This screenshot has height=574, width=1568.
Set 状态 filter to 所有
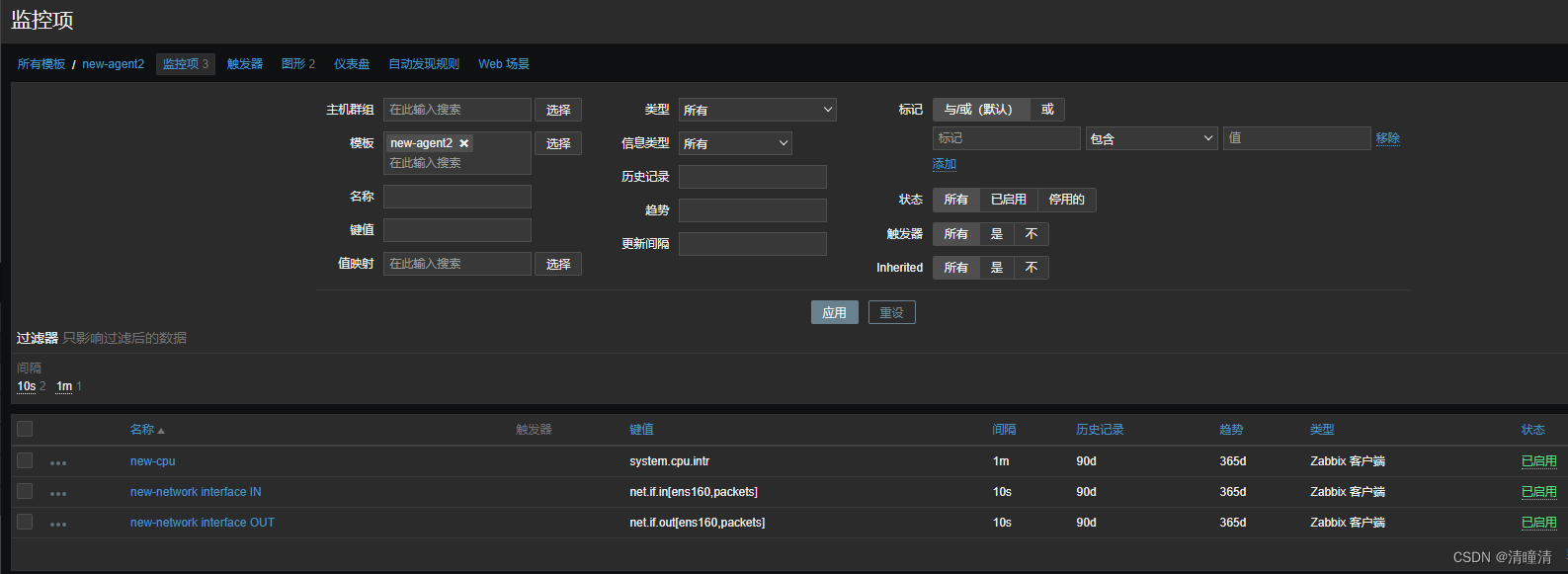click(x=956, y=200)
